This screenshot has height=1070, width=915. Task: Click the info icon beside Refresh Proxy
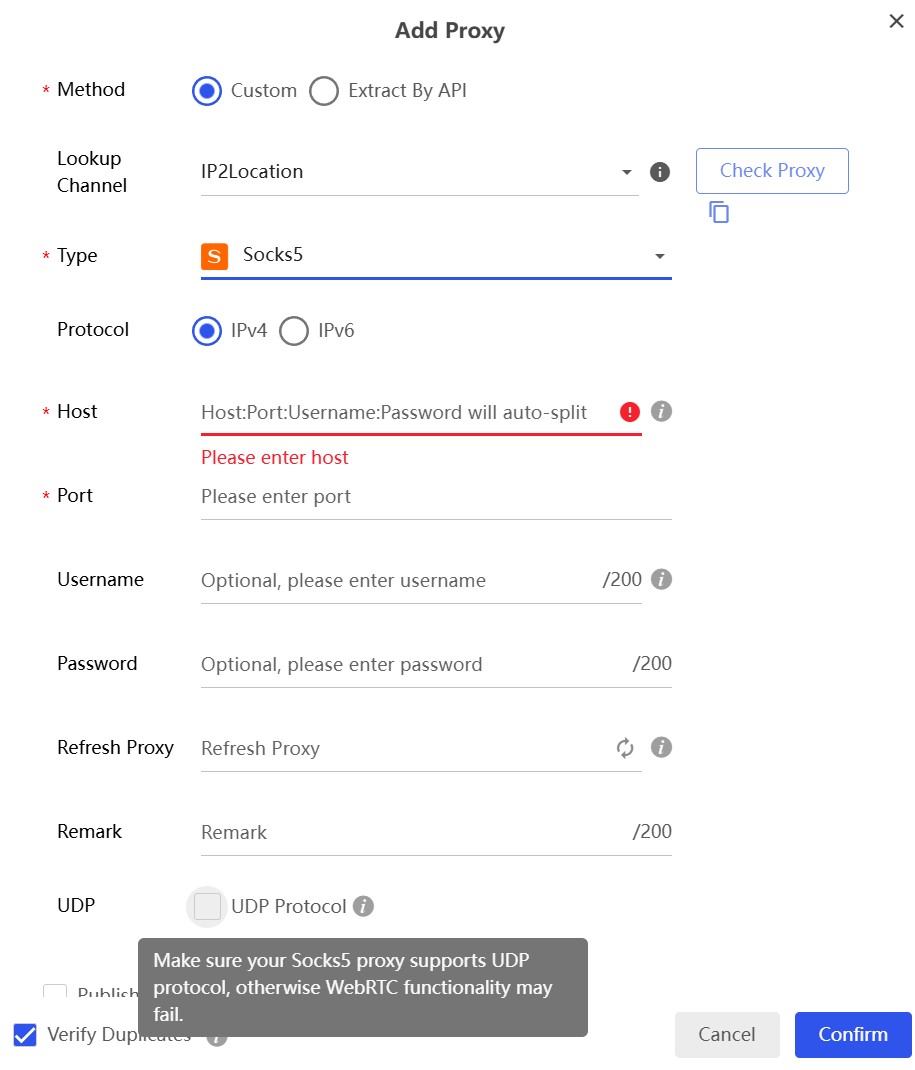661,747
